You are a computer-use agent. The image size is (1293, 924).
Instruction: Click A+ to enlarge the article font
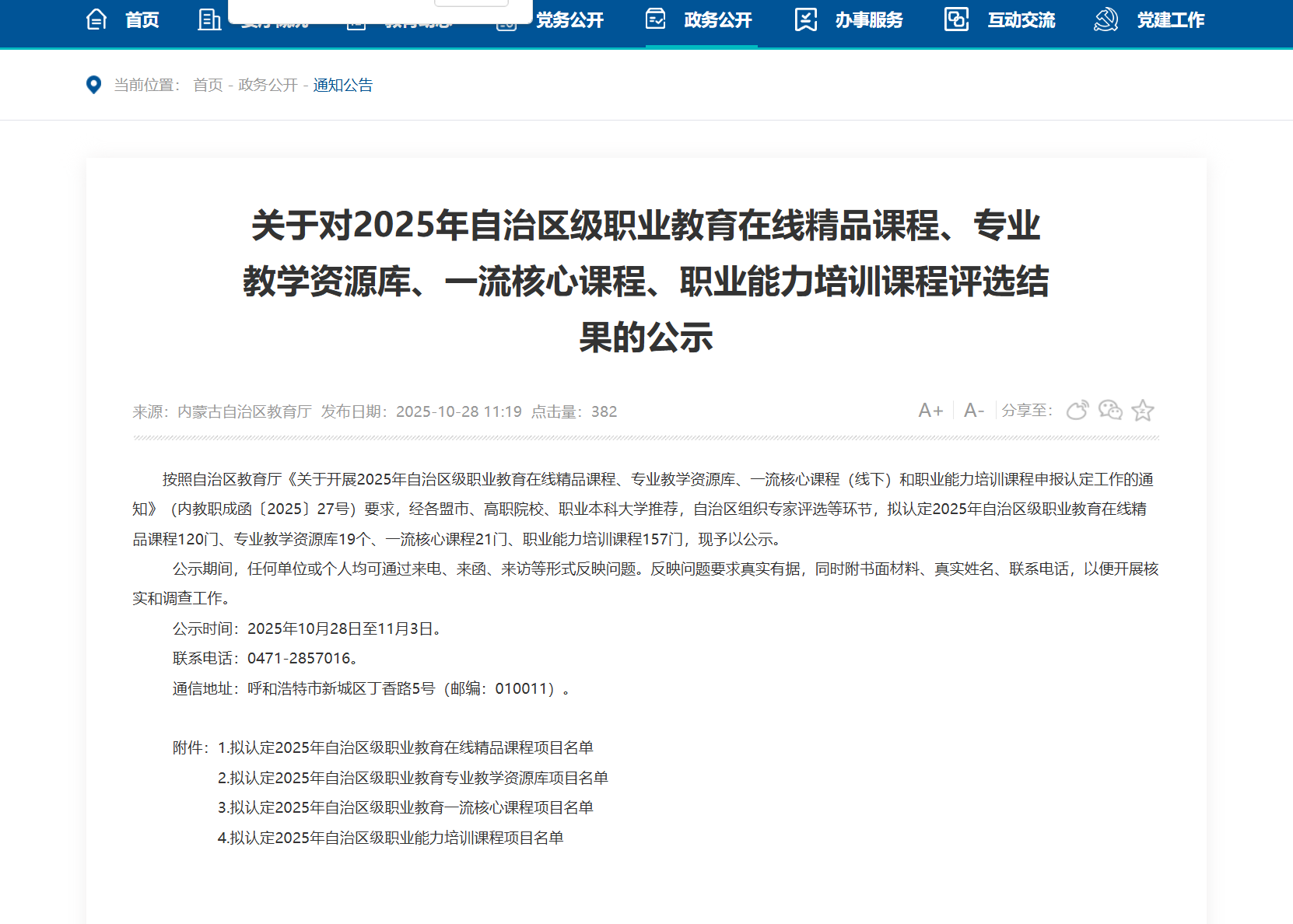click(x=930, y=410)
